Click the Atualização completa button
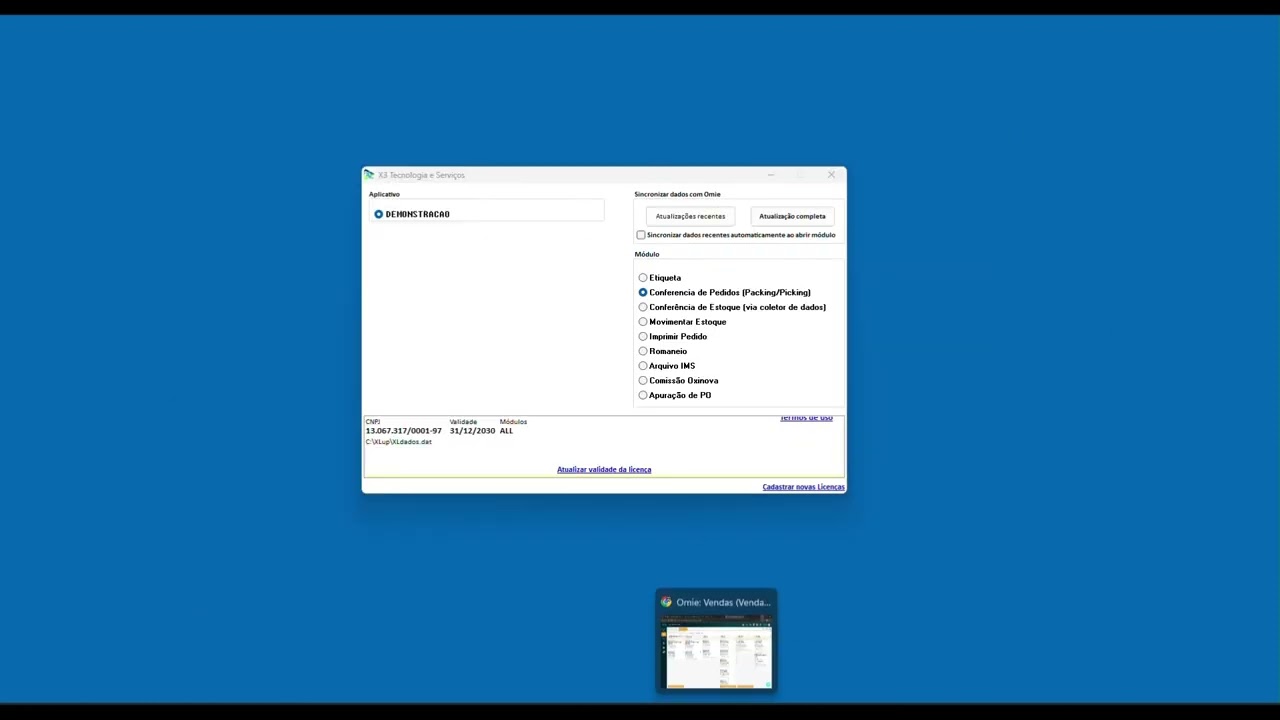 pos(792,216)
